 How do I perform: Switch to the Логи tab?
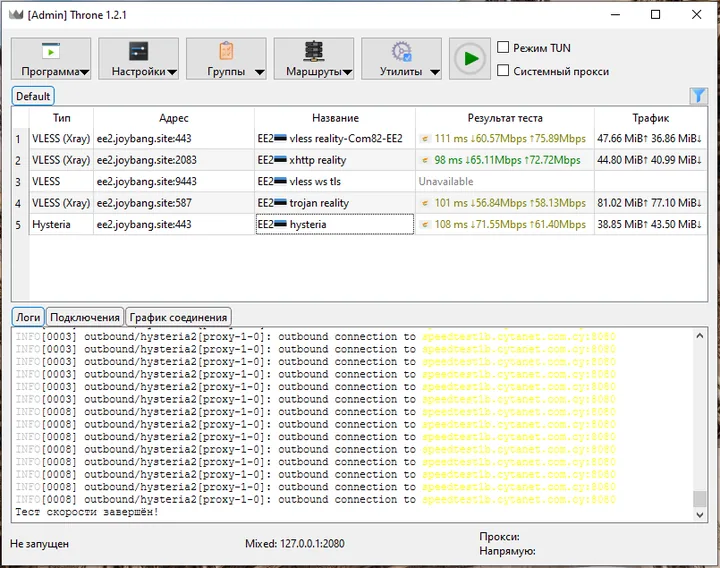click(28, 317)
